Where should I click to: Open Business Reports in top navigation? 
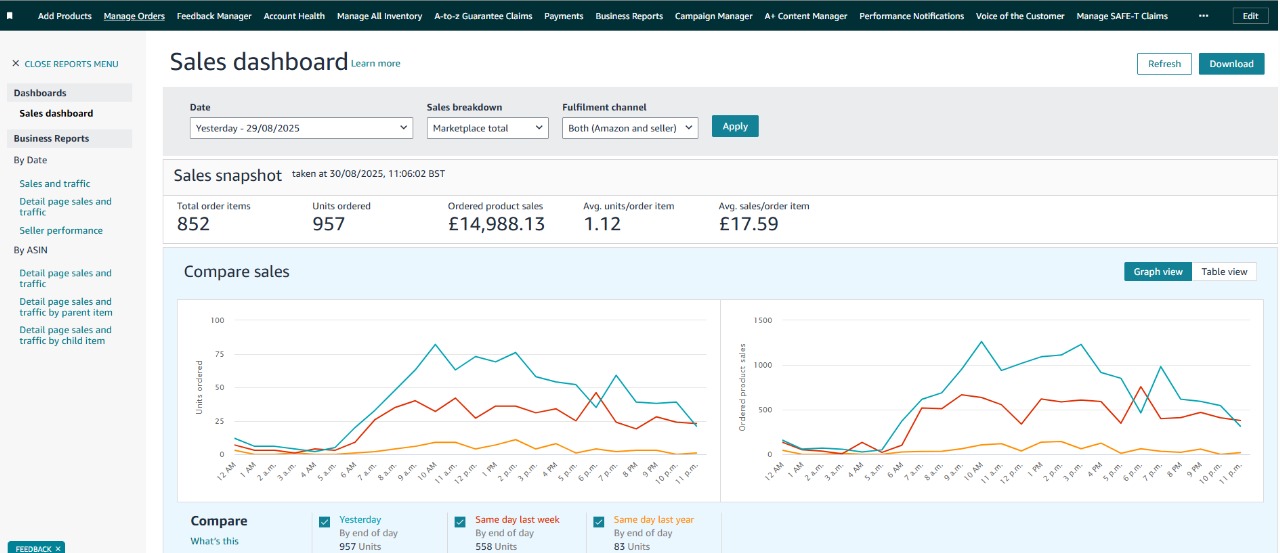click(x=629, y=16)
